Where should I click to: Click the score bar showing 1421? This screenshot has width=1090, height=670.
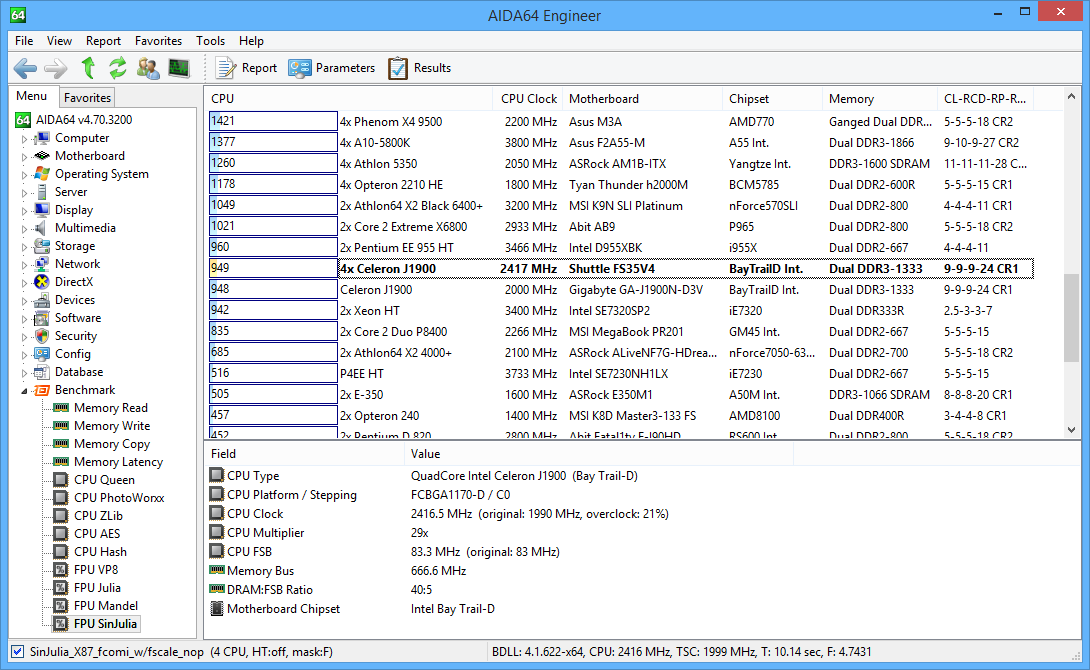click(x=273, y=121)
